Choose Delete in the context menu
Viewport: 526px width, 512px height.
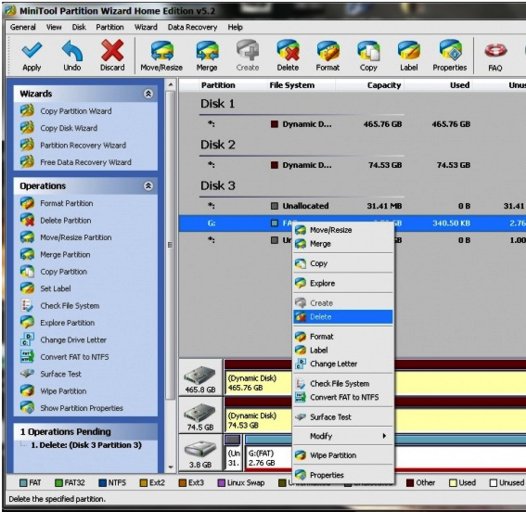[343, 317]
